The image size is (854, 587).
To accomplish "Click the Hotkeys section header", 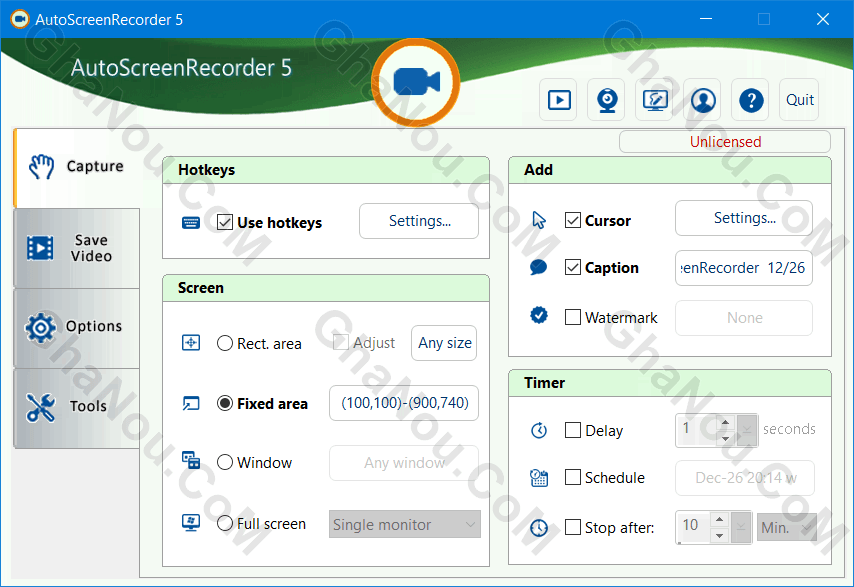I will pos(326,170).
